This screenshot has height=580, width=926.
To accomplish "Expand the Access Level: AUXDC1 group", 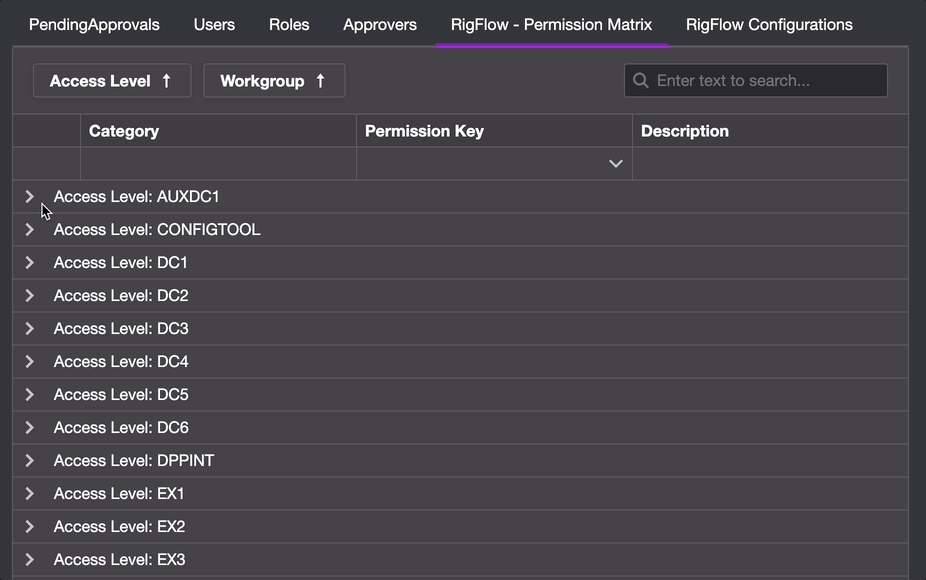I will tap(29, 196).
